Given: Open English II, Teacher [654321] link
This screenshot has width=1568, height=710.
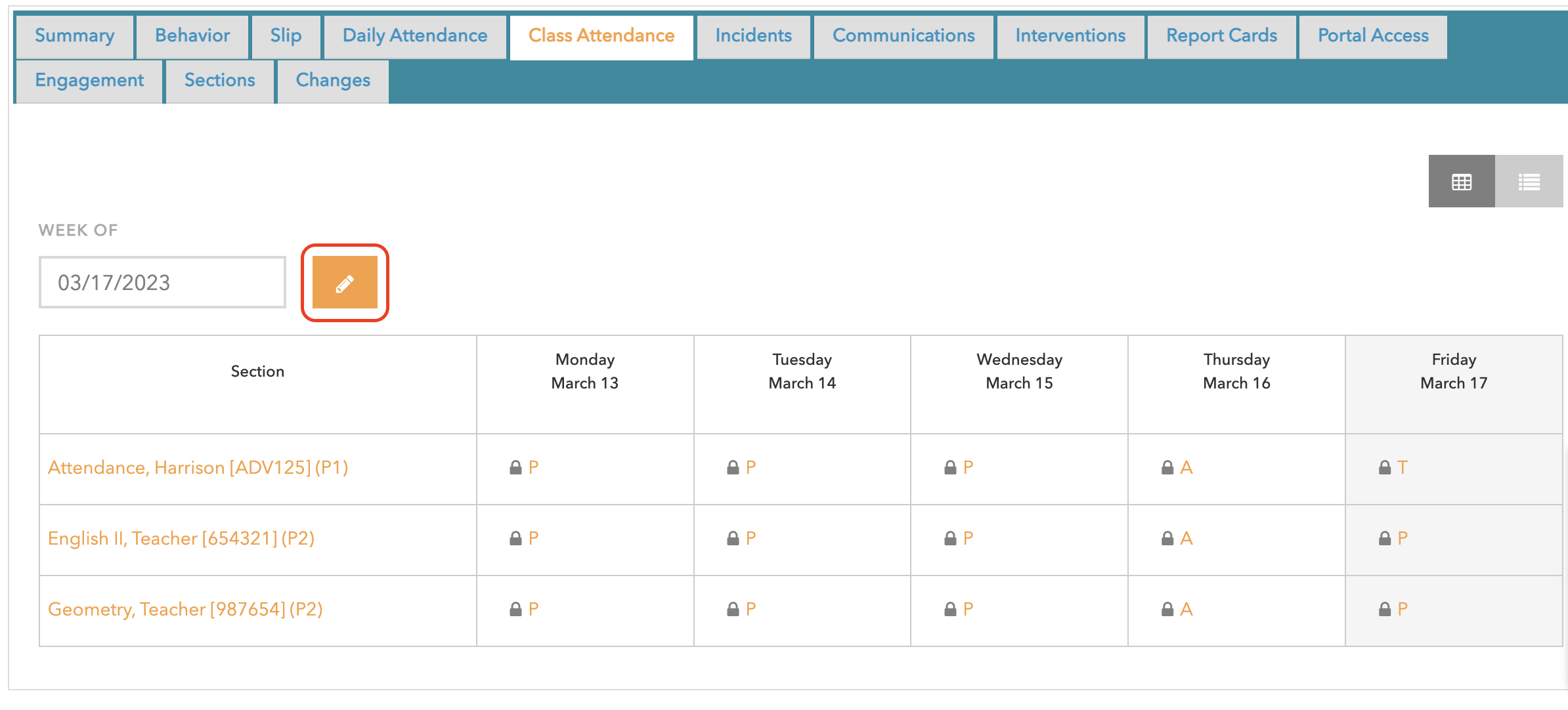Looking at the screenshot, I should click(x=181, y=539).
